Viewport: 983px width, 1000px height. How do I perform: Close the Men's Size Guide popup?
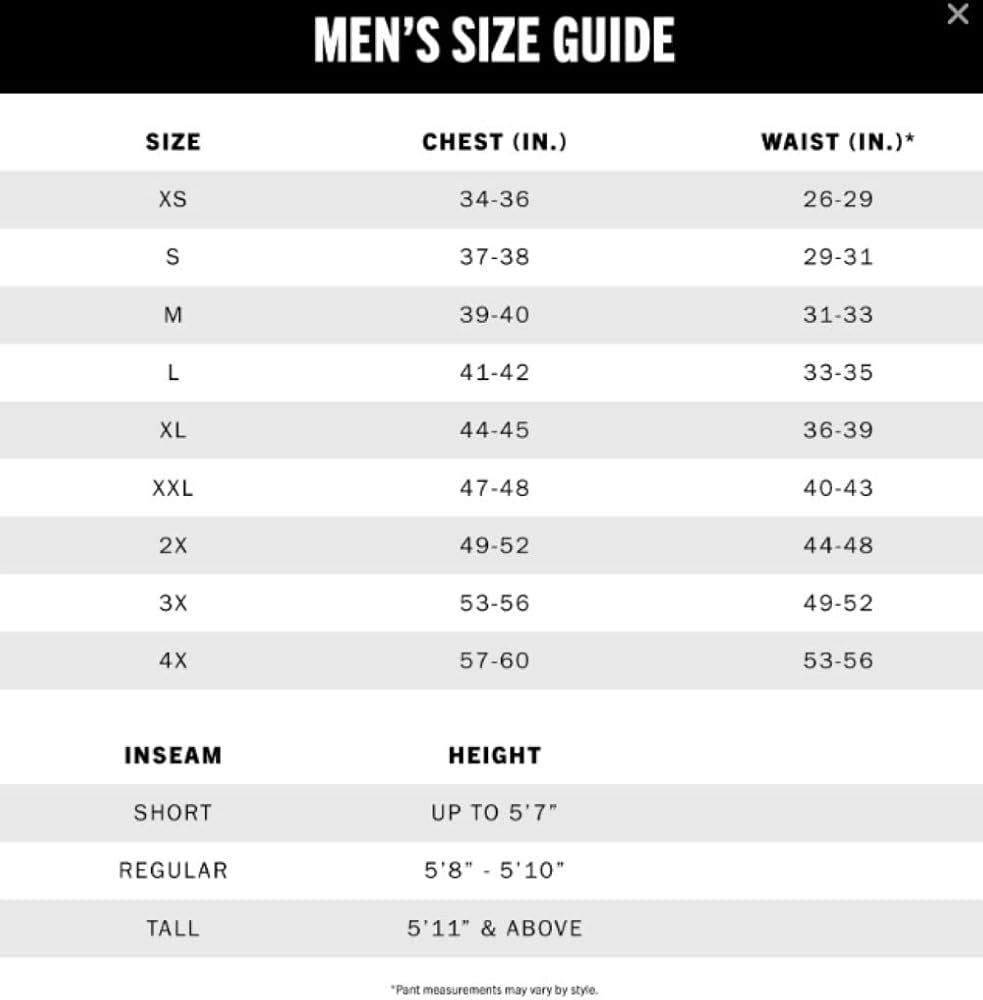point(957,14)
